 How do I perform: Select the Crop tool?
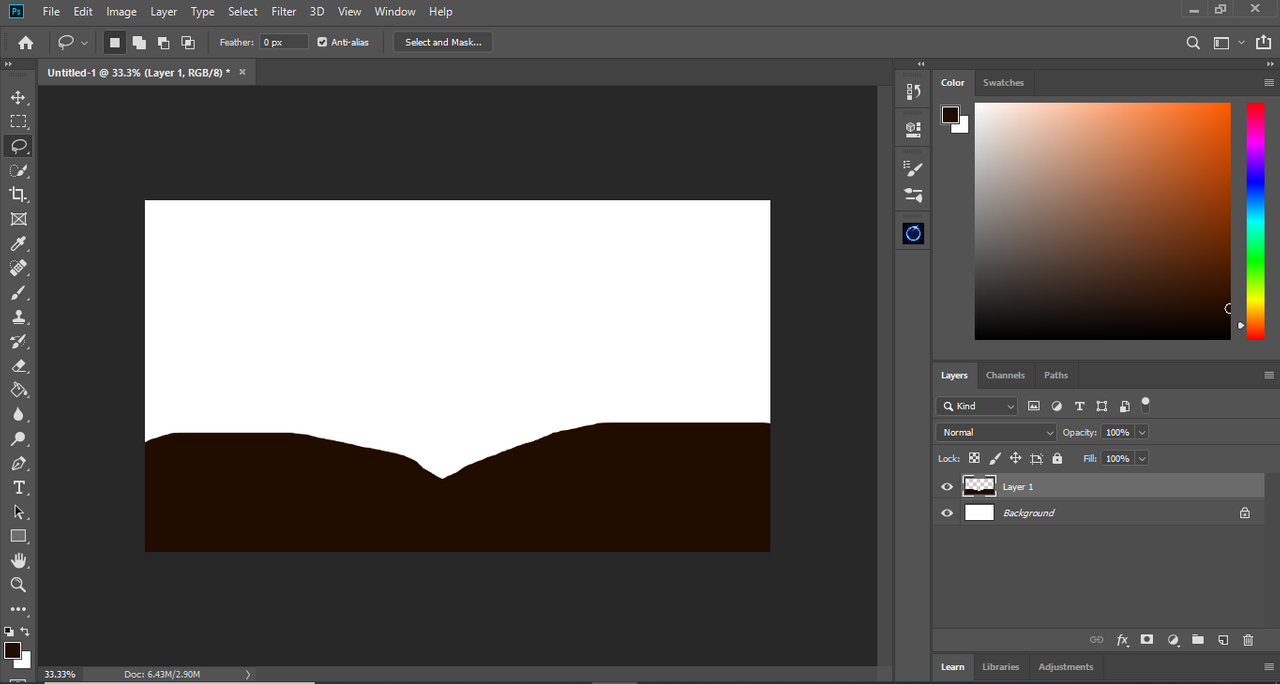point(18,195)
